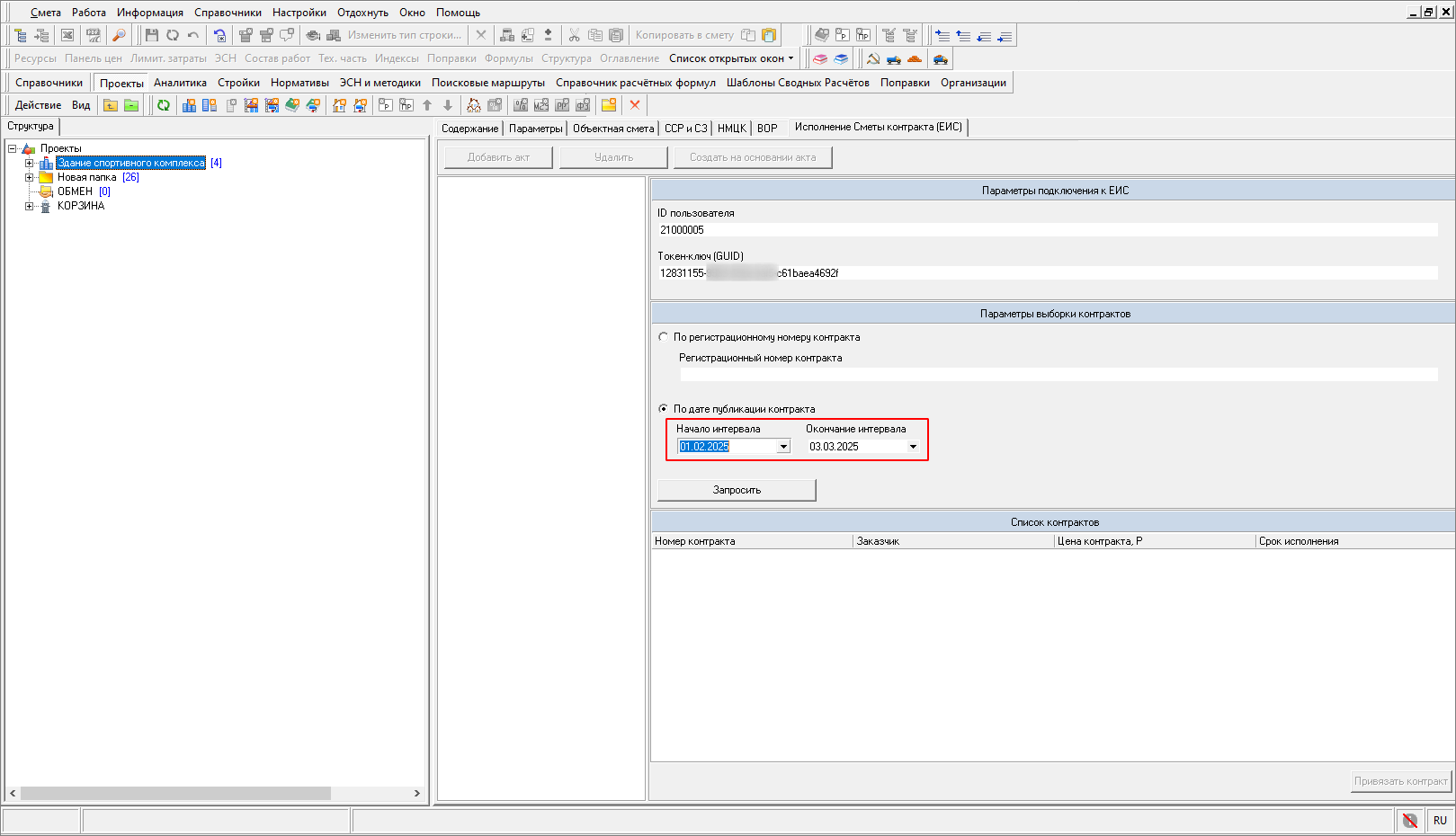This screenshot has height=836, width=1456.
Task: Click the pink books stack icon
Action: coord(820,59)
